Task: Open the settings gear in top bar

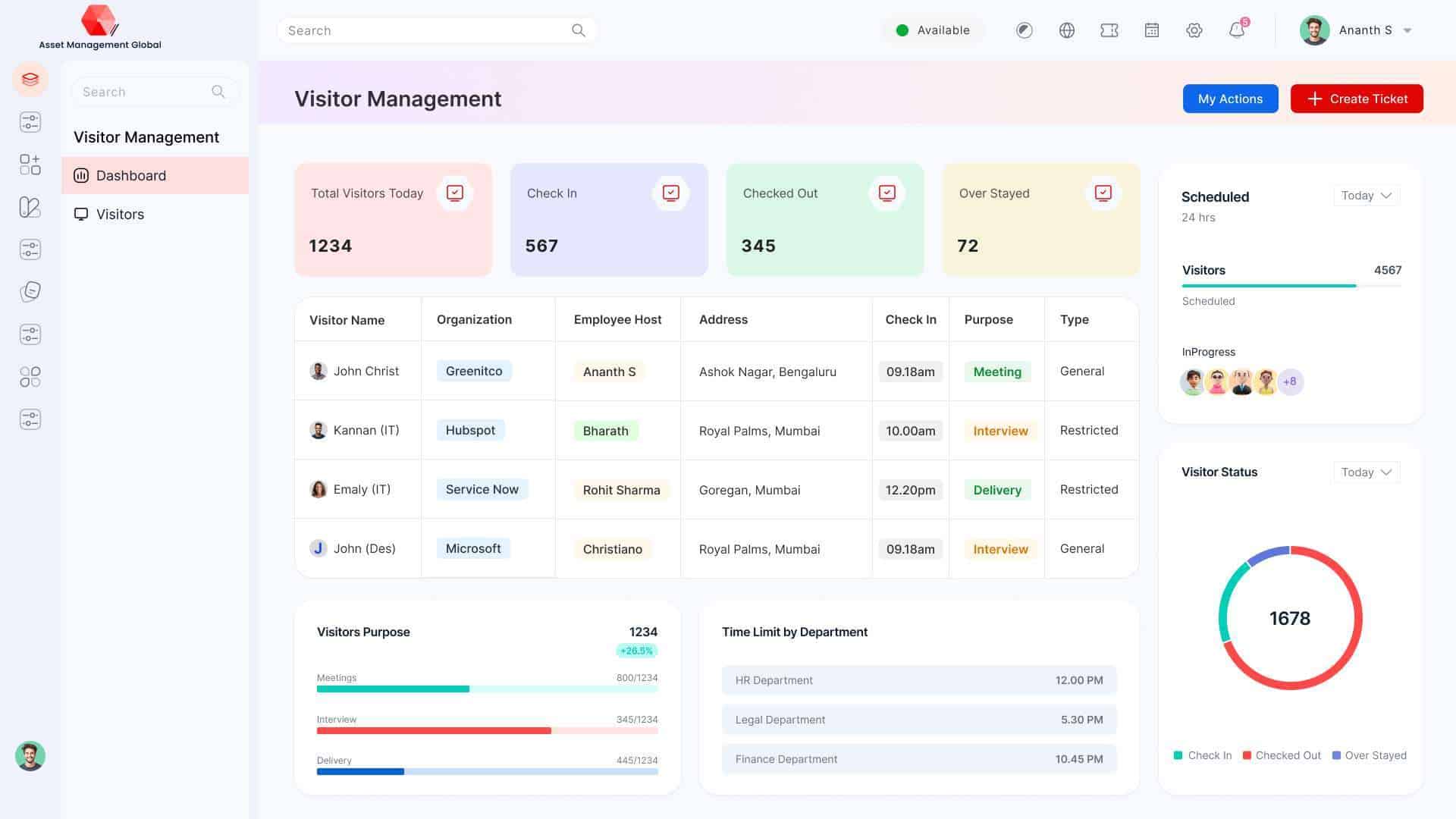Action: point(1194,30)
